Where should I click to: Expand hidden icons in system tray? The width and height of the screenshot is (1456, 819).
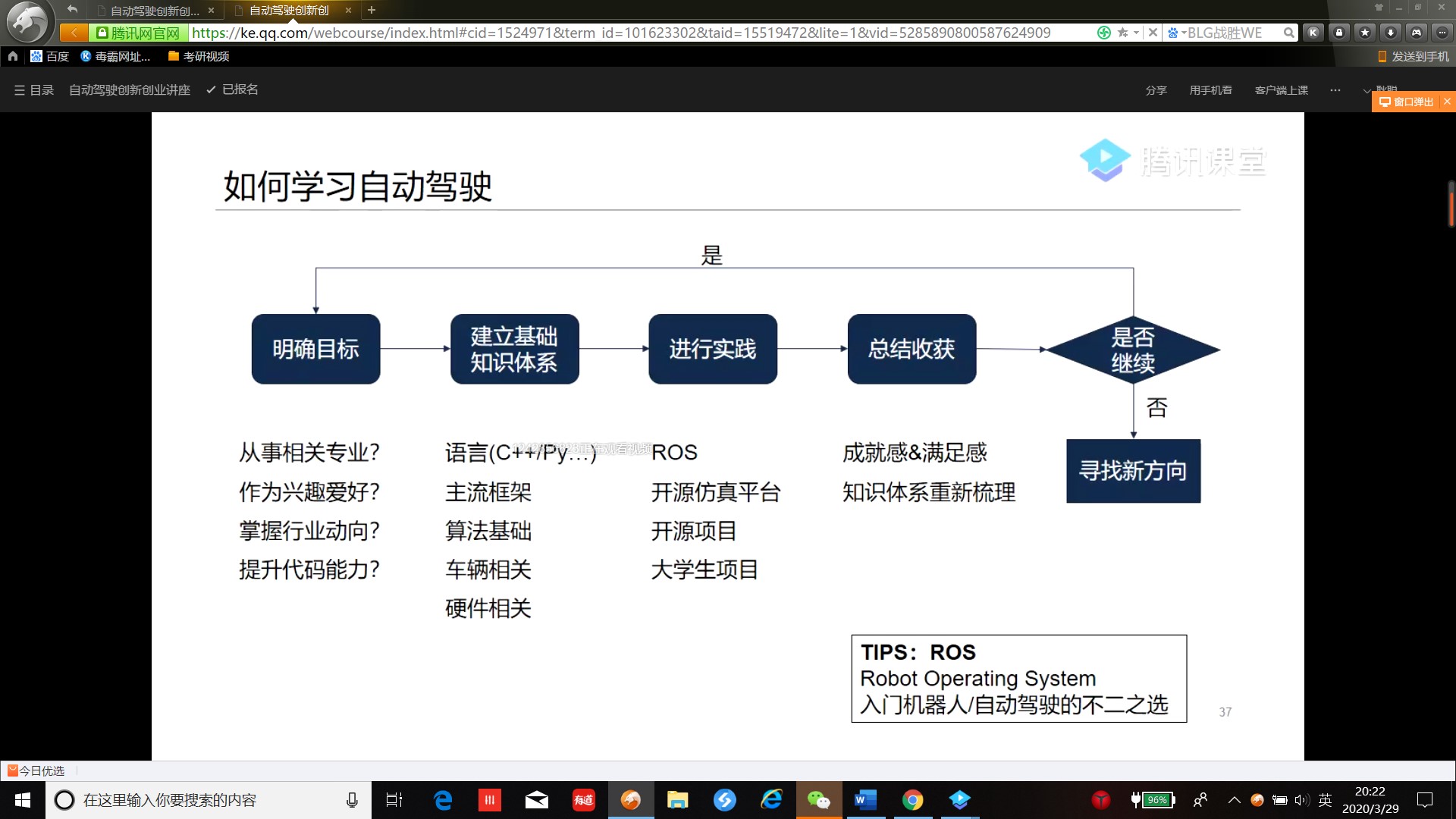point(1235,800)
